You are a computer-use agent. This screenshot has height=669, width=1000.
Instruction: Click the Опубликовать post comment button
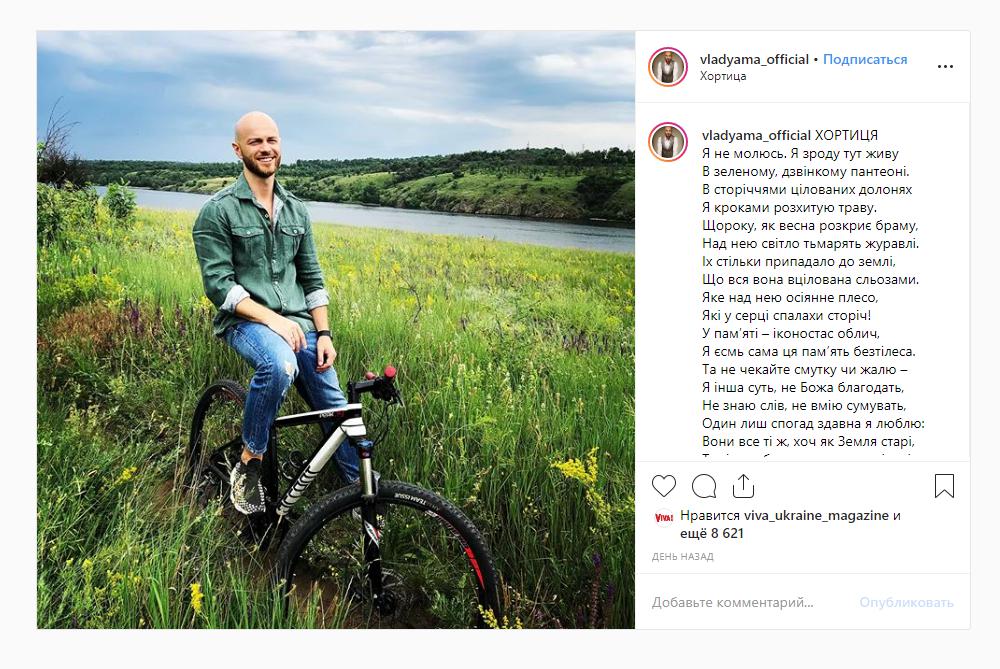click(906, 602)
